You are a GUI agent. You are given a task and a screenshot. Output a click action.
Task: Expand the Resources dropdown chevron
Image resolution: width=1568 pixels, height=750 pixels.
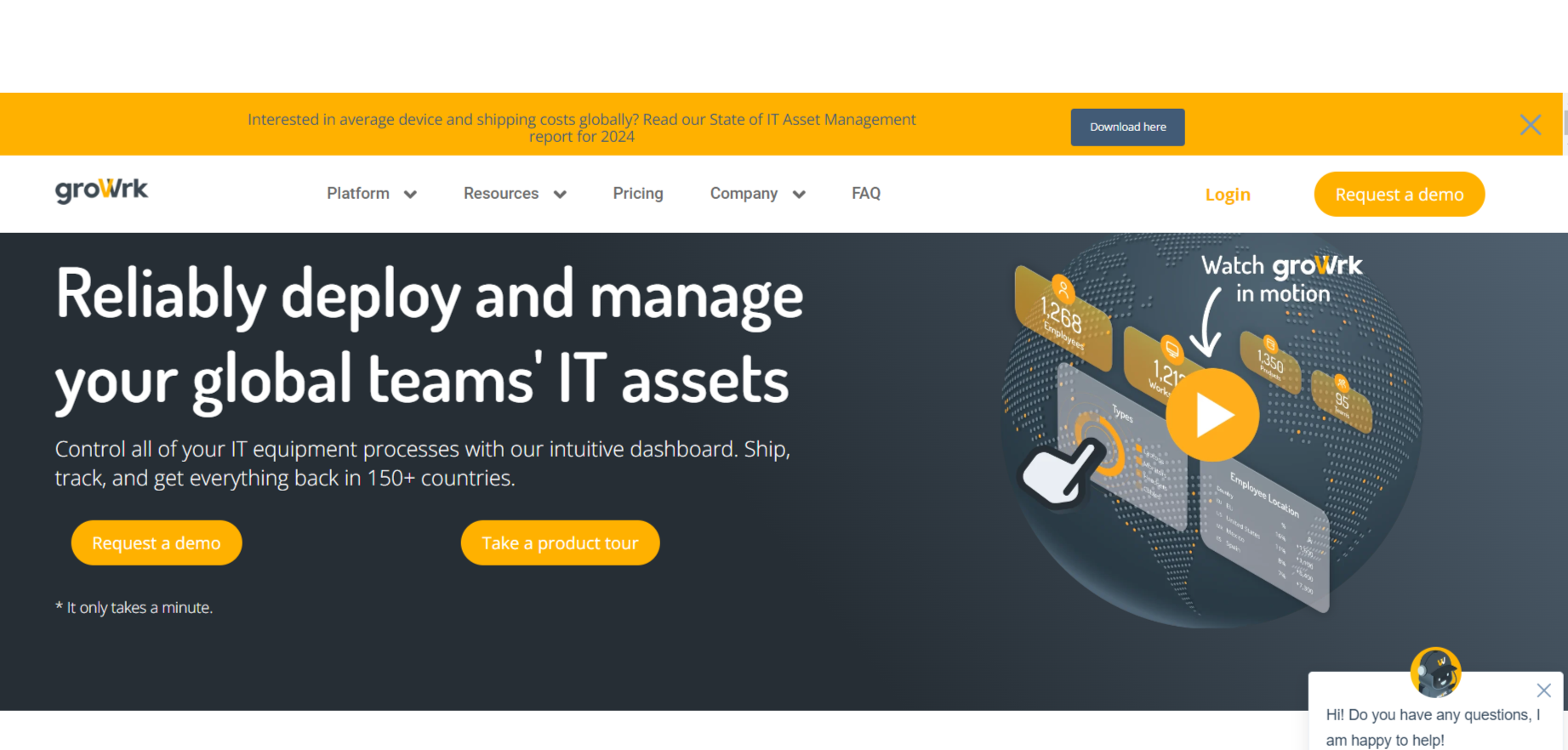point(560,195)
